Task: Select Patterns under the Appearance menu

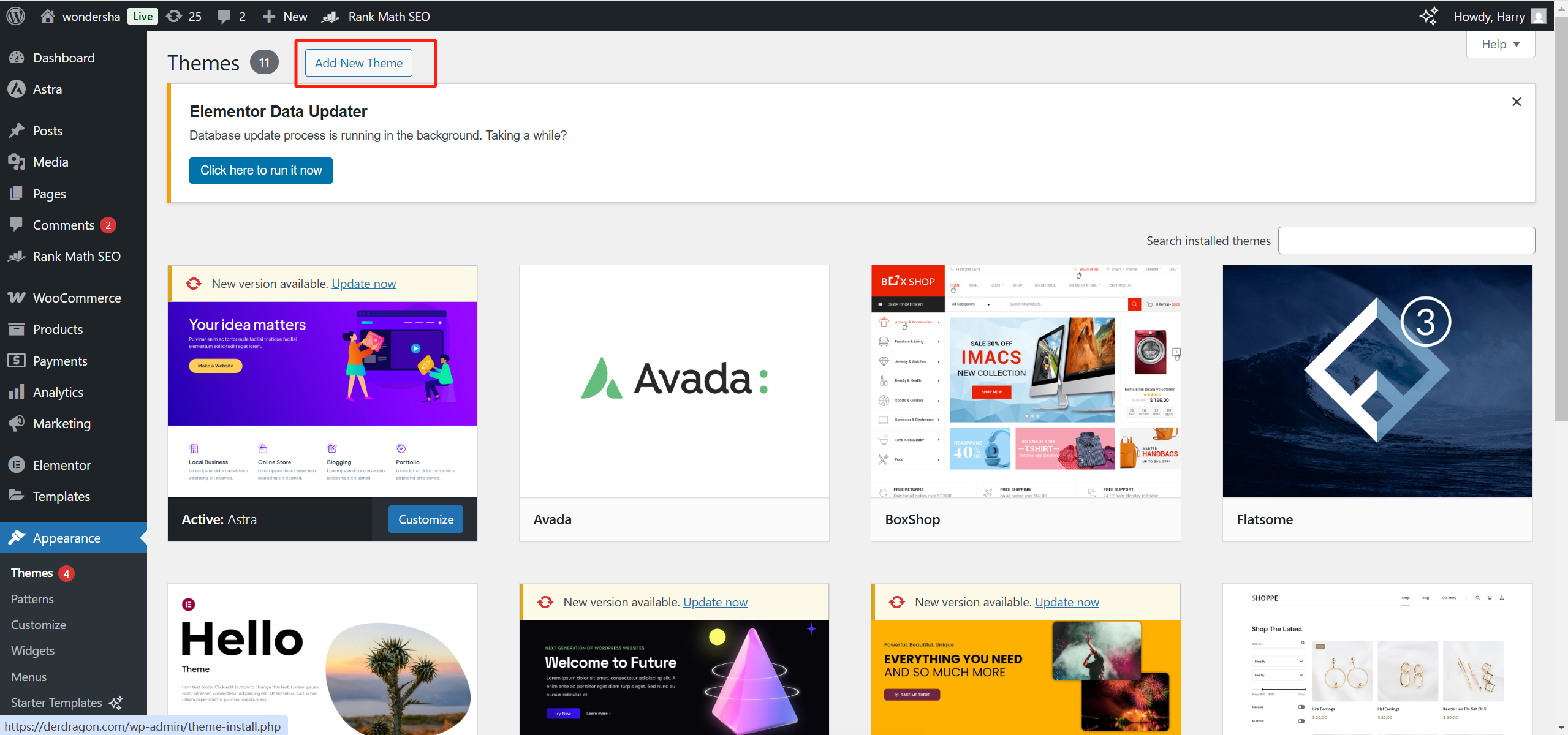Action: (x=32, y=598)
